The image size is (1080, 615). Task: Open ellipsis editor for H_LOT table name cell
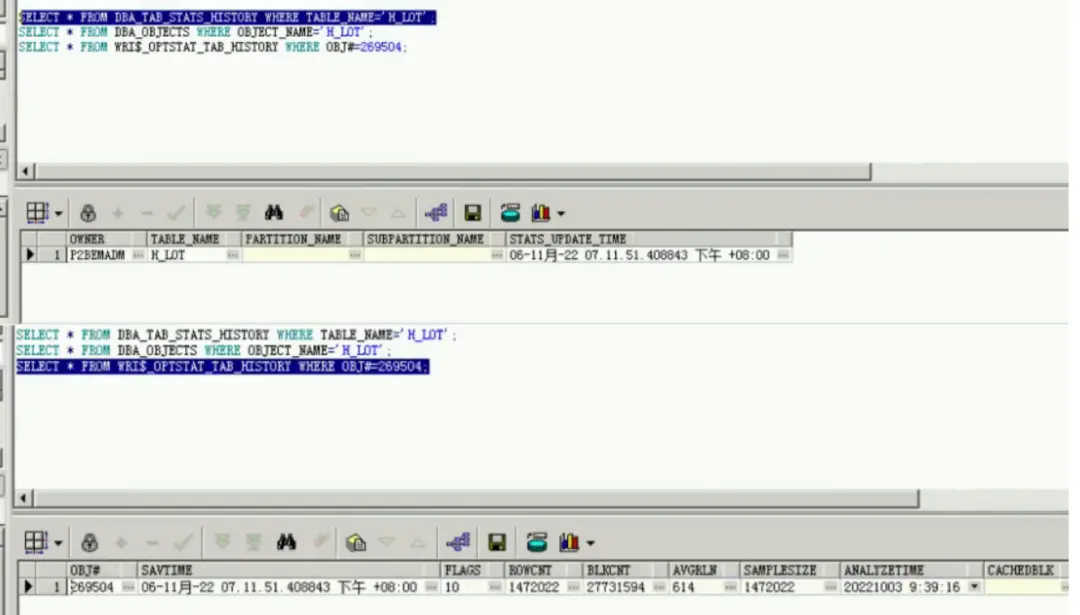click(x=233, y=255)
